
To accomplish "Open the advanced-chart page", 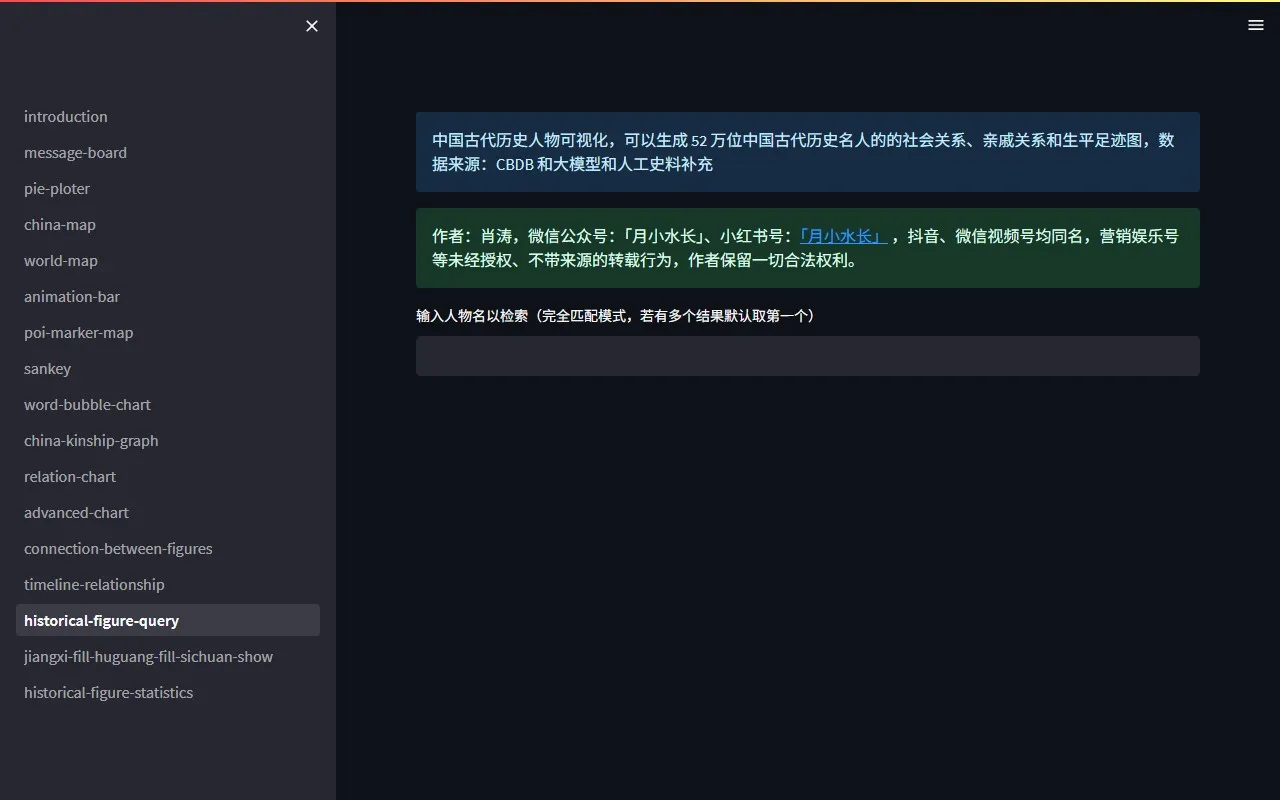I will pos(76,512).
